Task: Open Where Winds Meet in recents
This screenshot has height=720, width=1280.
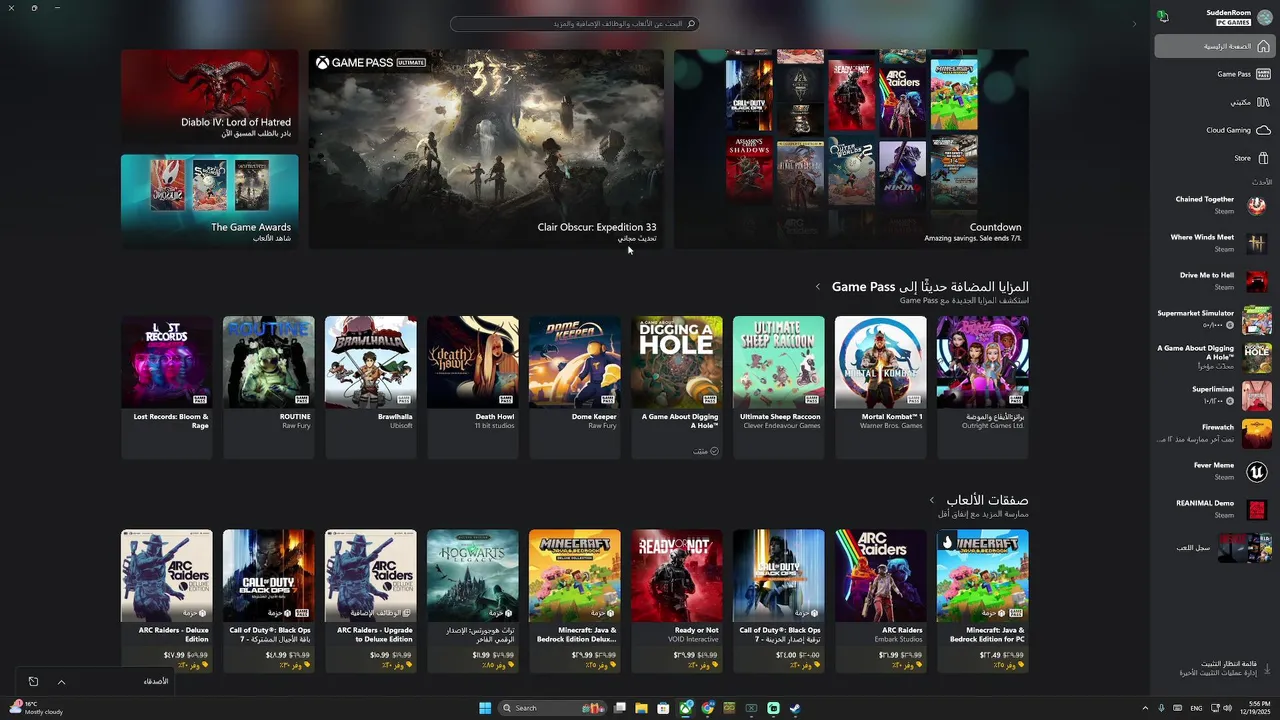Action: click(1214, 243)
